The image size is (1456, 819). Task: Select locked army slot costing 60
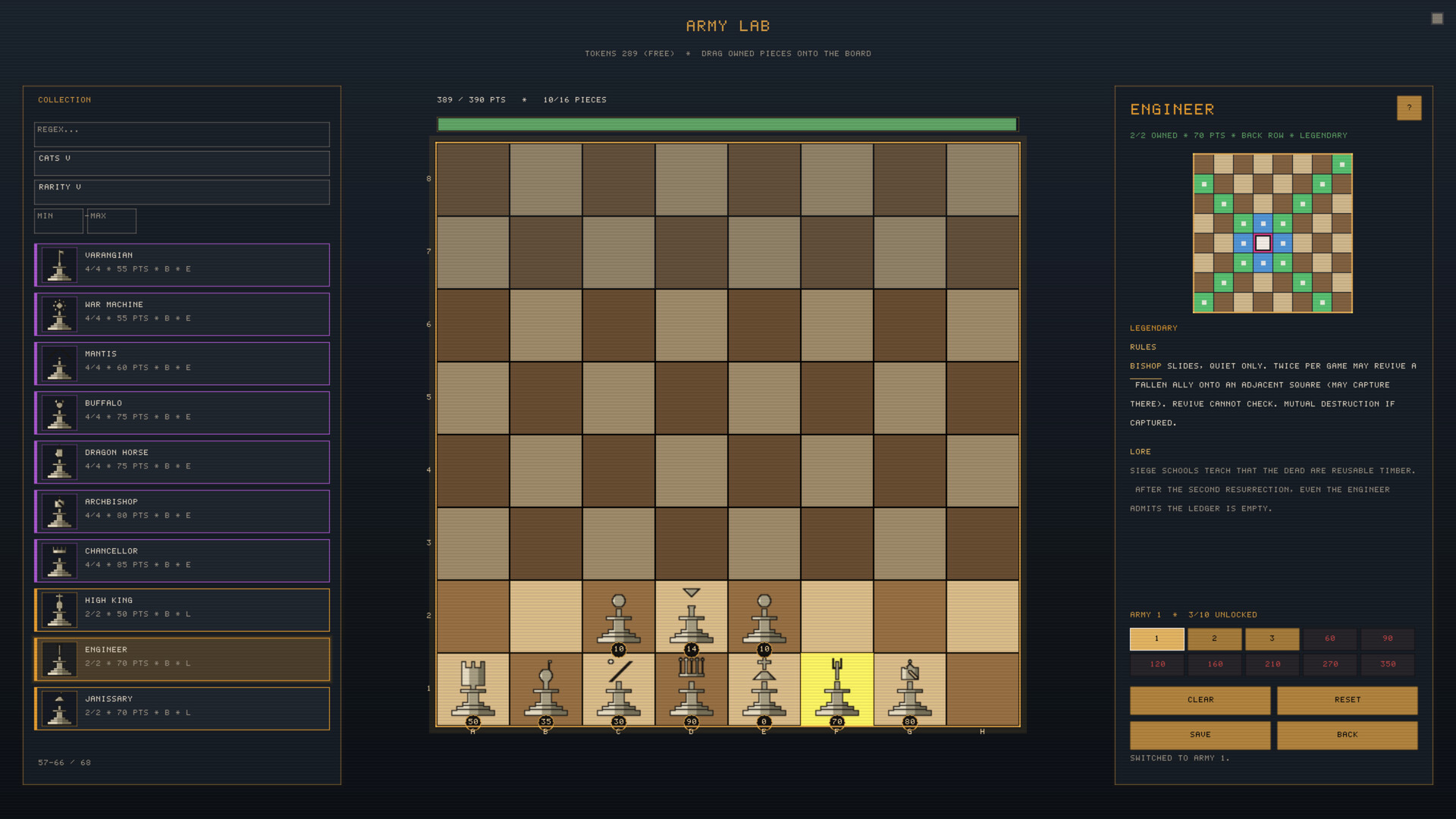1329,639
